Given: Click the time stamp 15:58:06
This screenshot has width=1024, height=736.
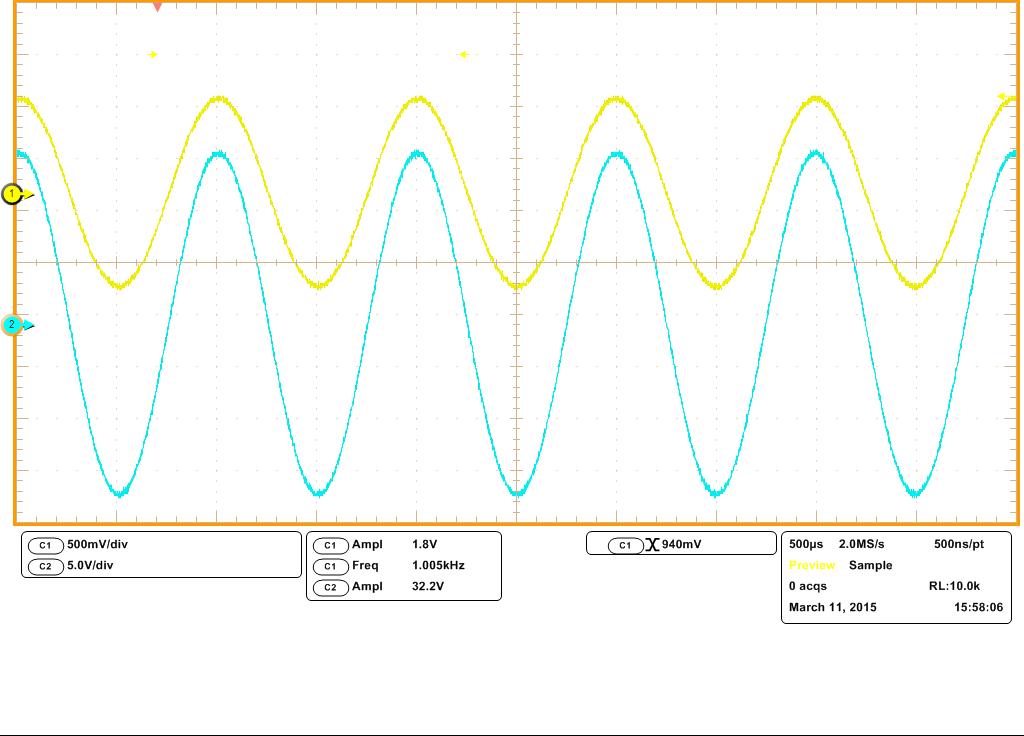Looking at the screenshot, I should coord(978,607).
